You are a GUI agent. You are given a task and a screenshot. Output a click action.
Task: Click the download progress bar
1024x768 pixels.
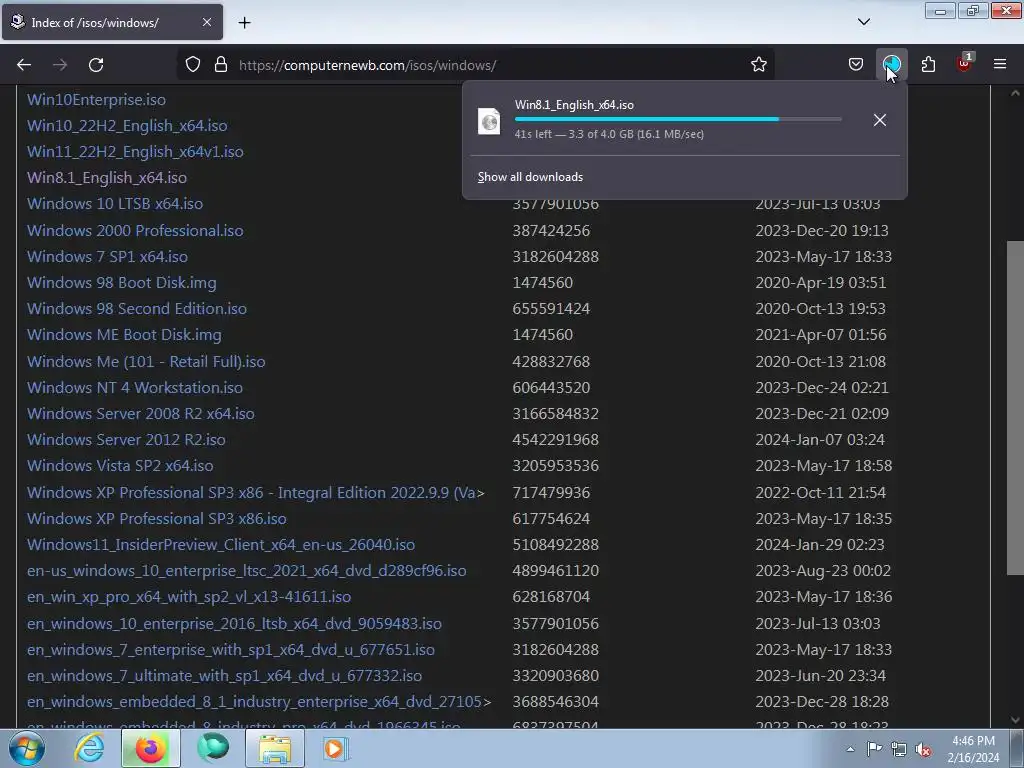click(x=678, y=119)
